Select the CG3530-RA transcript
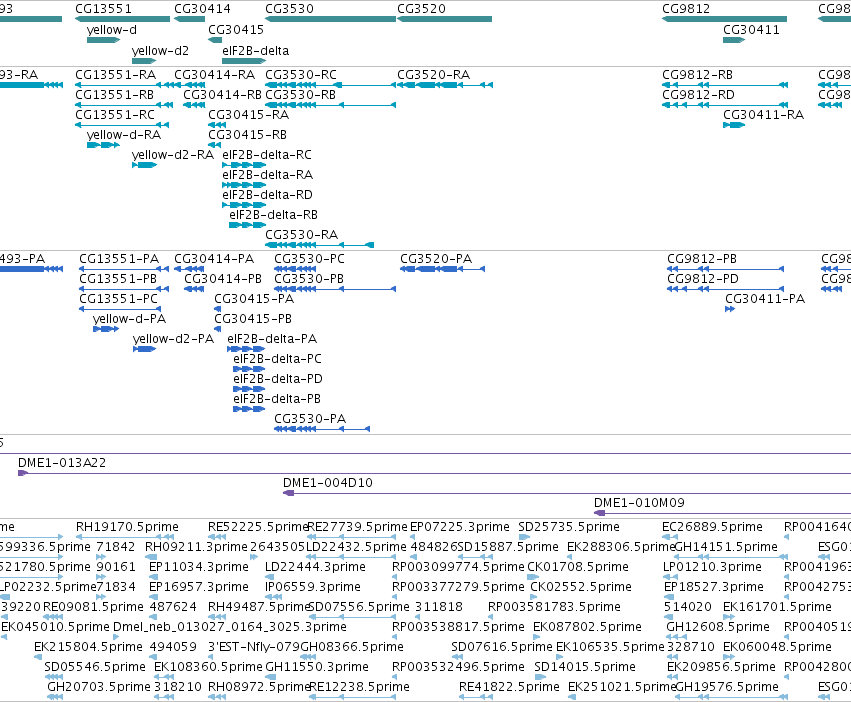Screen dimensions: 851x702 point(319,245)
